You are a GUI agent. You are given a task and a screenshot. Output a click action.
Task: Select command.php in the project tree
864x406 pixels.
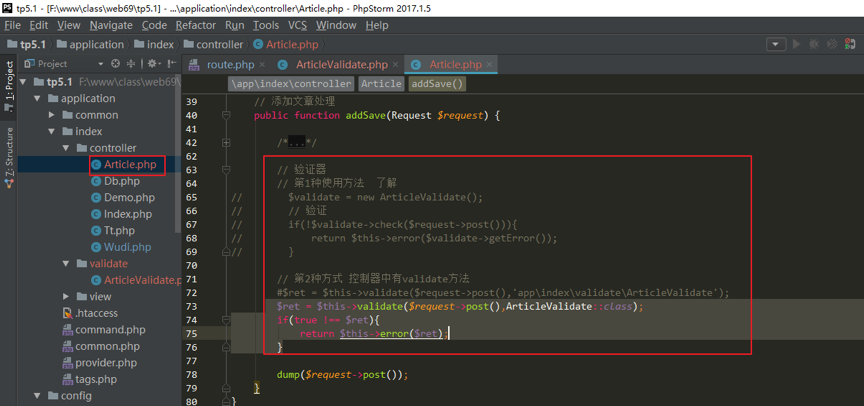104,329
